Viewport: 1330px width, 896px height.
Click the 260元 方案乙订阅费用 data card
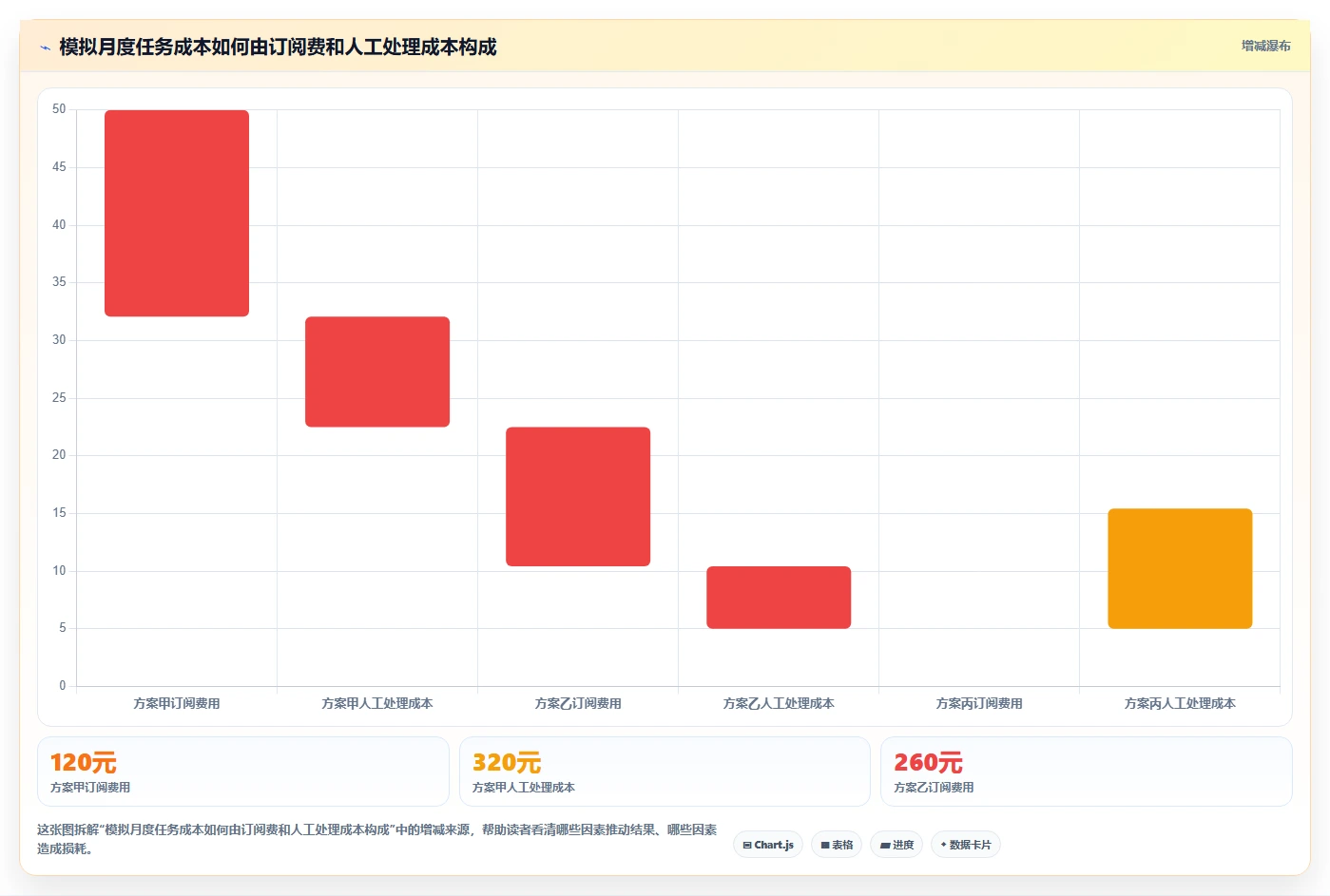[x=1087, y=772]
